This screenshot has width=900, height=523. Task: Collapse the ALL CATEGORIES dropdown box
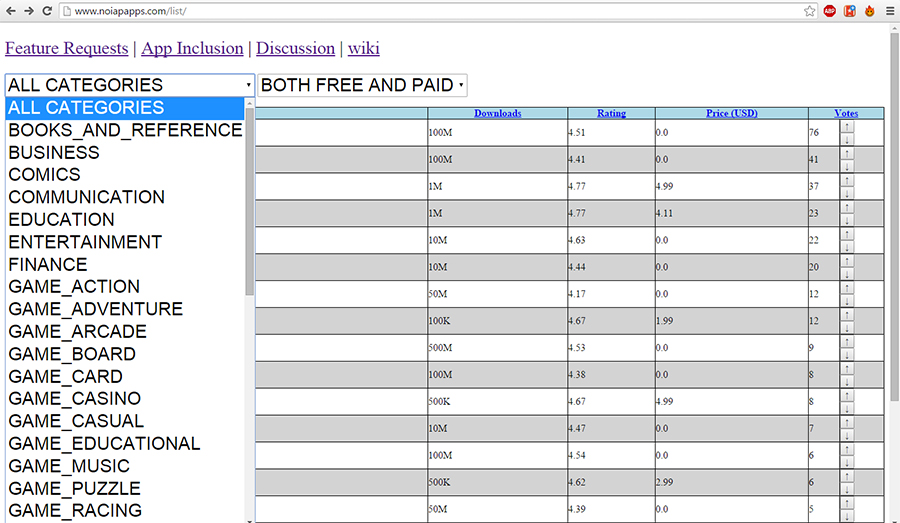pos(130,85)
